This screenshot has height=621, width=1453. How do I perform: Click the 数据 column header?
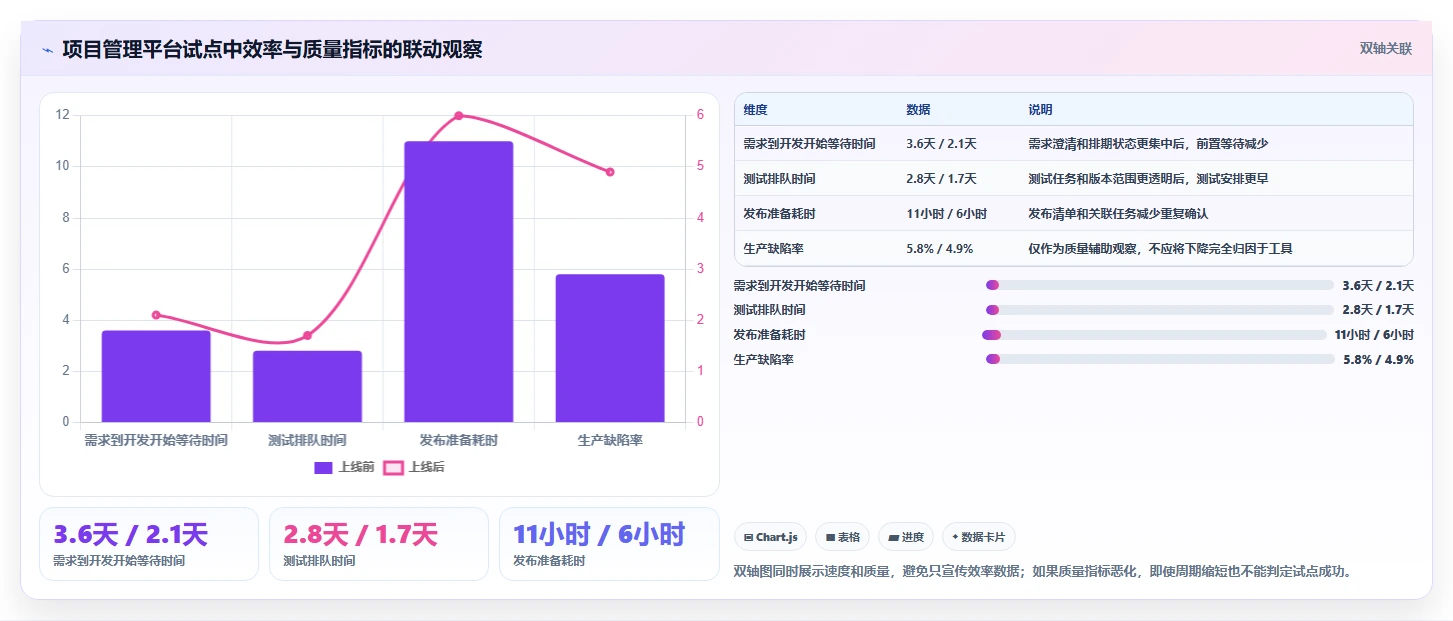[918, 110]
